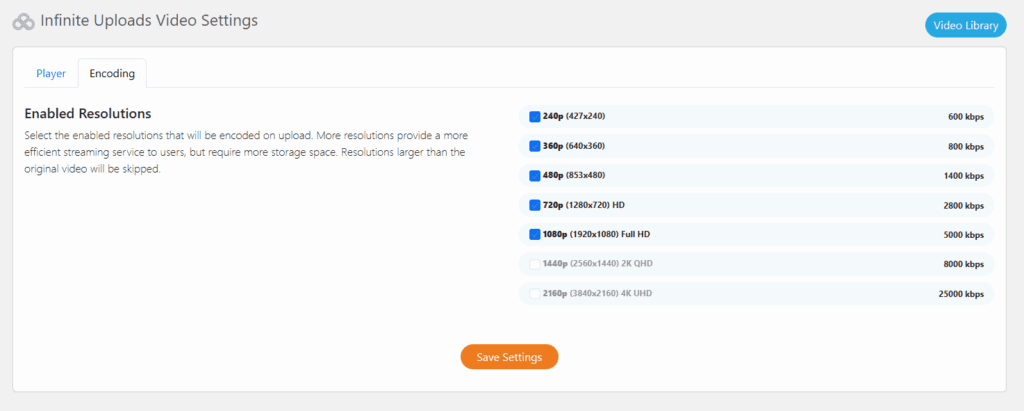Viewport: 1024px width, 411px height.
Task: Select the Encoding tab
Action: pos(112,74)
